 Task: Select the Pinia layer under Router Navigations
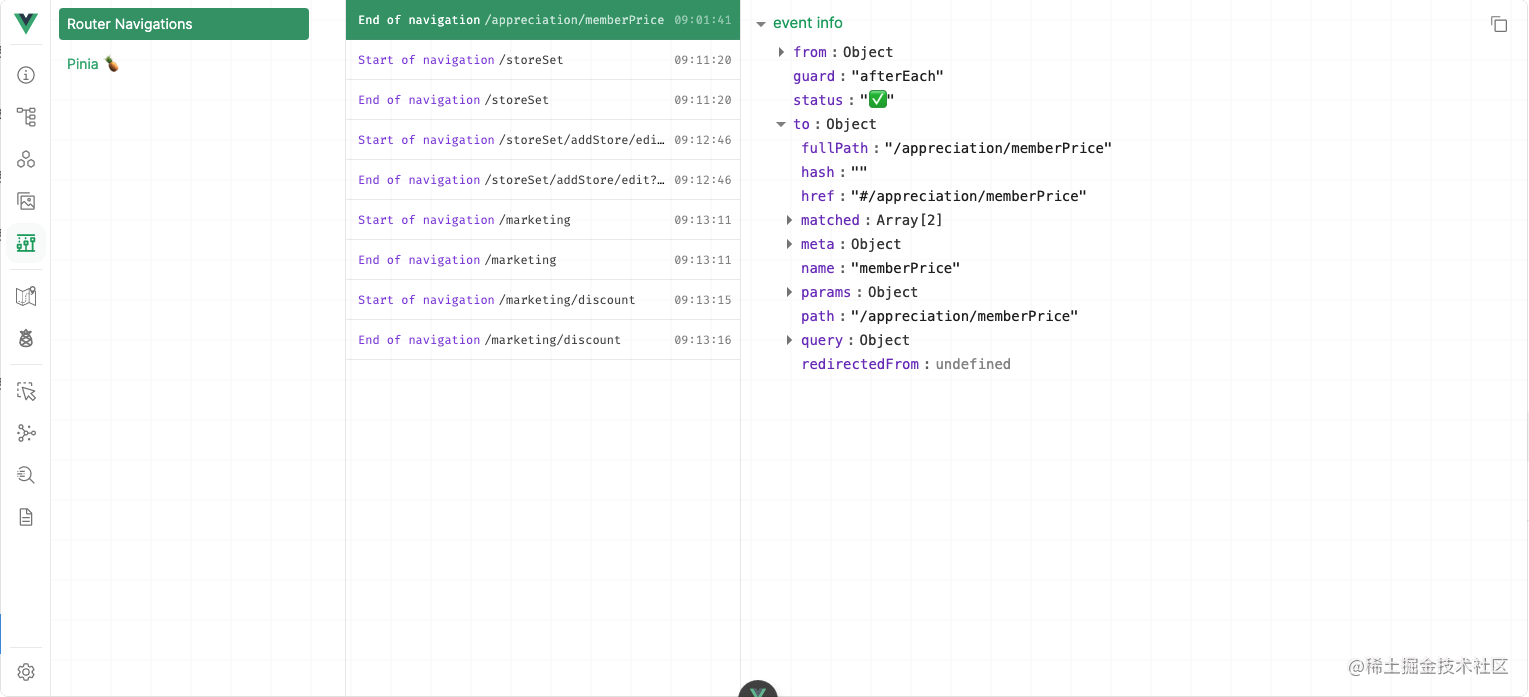pyautogui.click(x=92, y=63)
